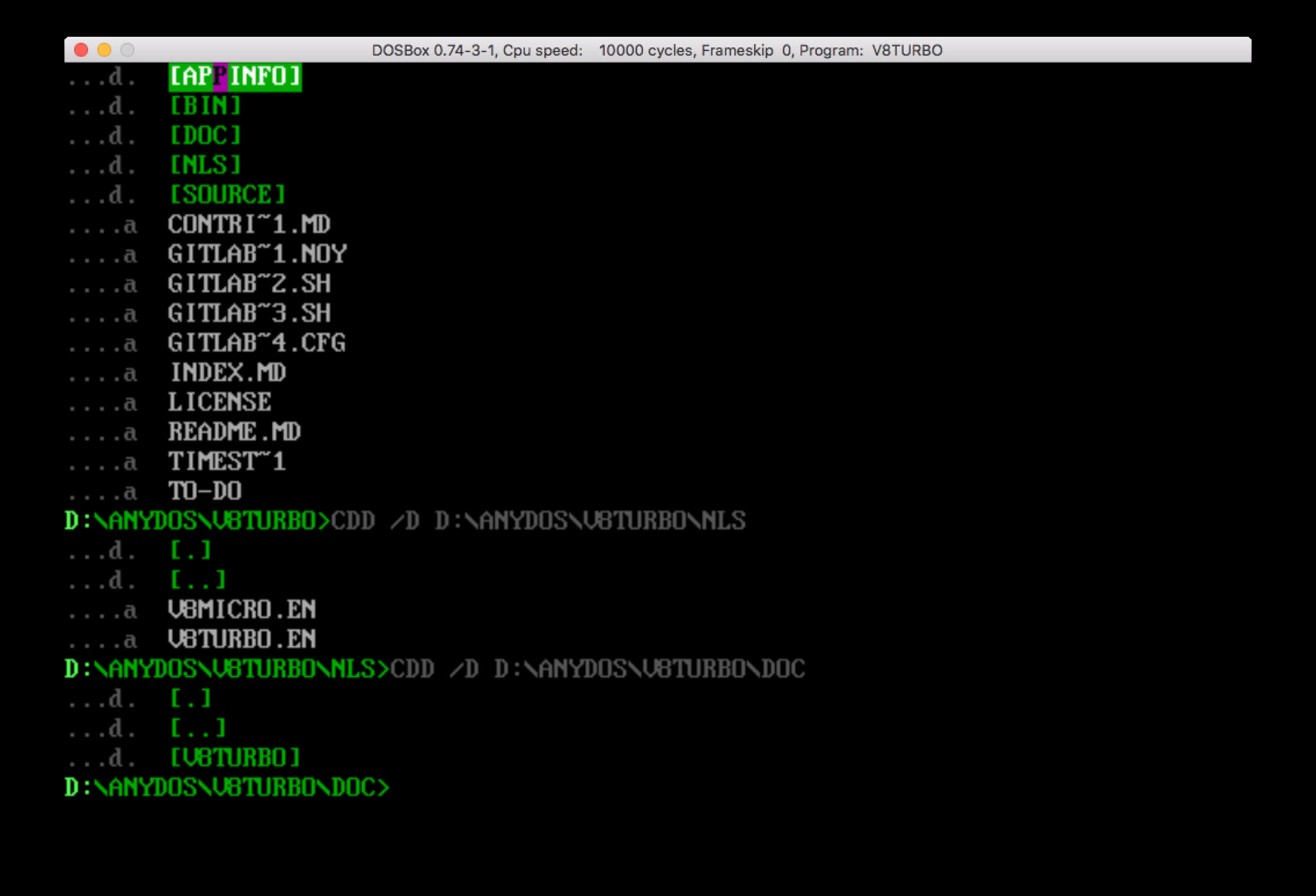The width and height of the screenshot is (1316, 896).
Task: Click the README.MD file entry
Action: [234, 432]
